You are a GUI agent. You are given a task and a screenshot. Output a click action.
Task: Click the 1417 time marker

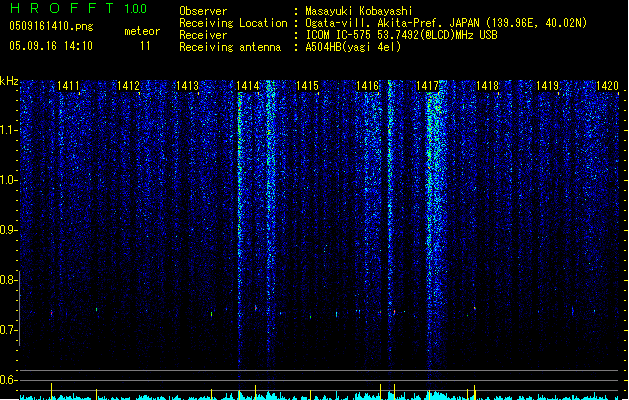pyautogui.click(x=427, y=86)
